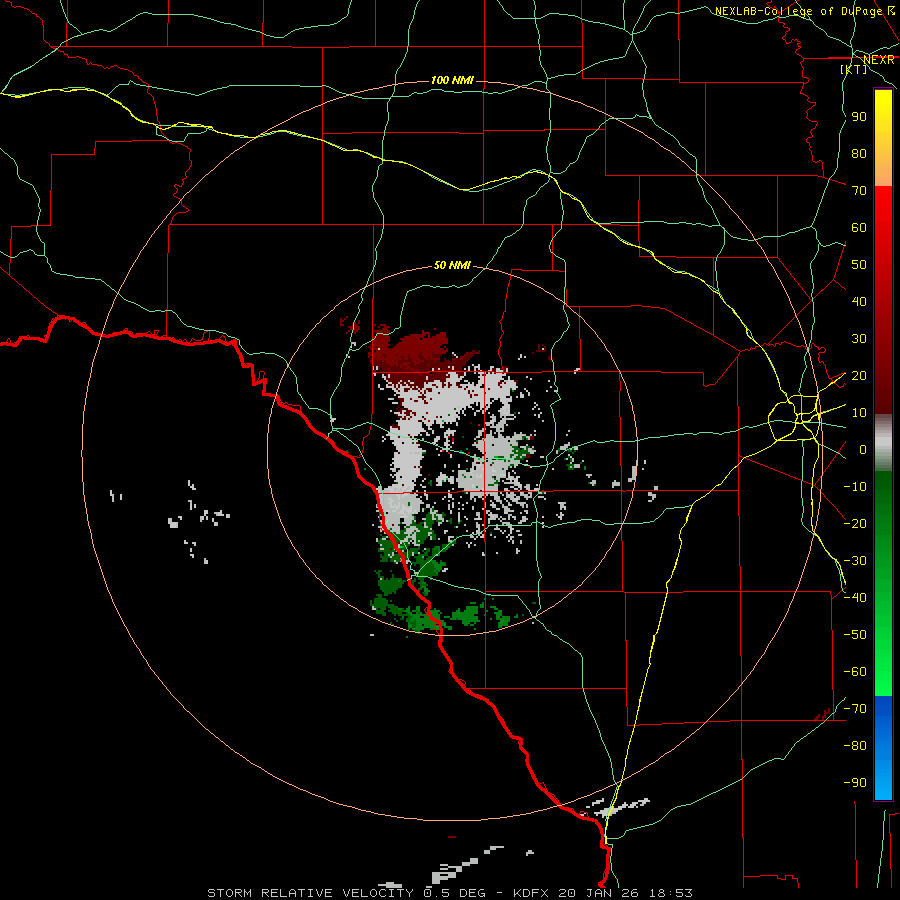This screenshot has width=900, height=900.
Task: Select the -40 knot scale label
Action: click(855, 598)
